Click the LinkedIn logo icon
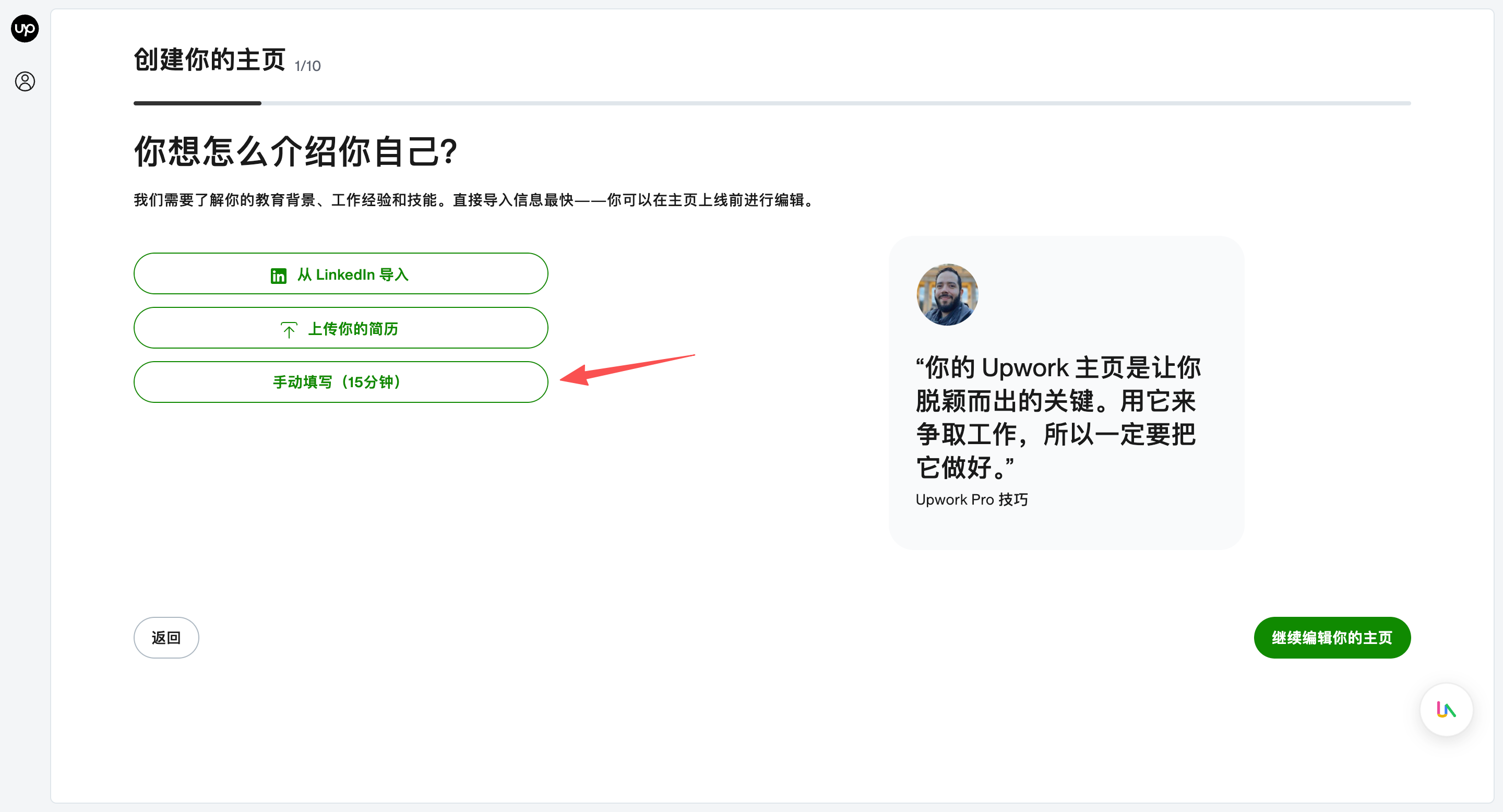The image size is (1503, 812). click(278, 276)
